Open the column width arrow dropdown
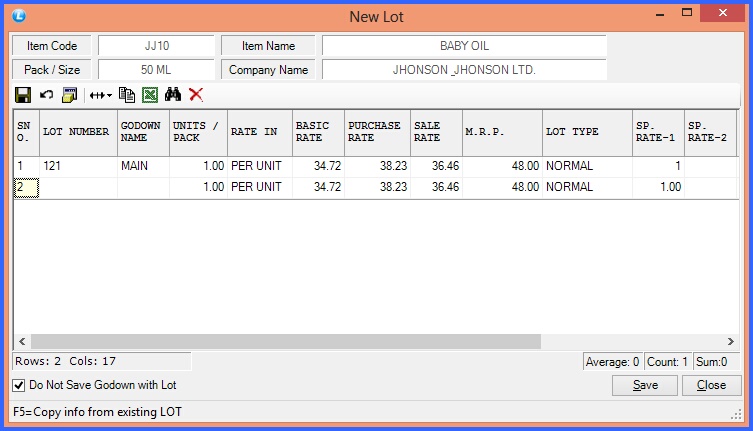The image size is (753, 431). pos(100,95)
